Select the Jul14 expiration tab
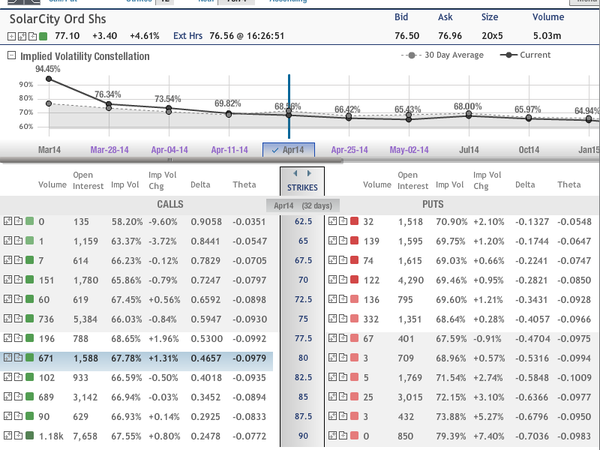The width and height of the screenshot is (600, 450). pos(469,150)
